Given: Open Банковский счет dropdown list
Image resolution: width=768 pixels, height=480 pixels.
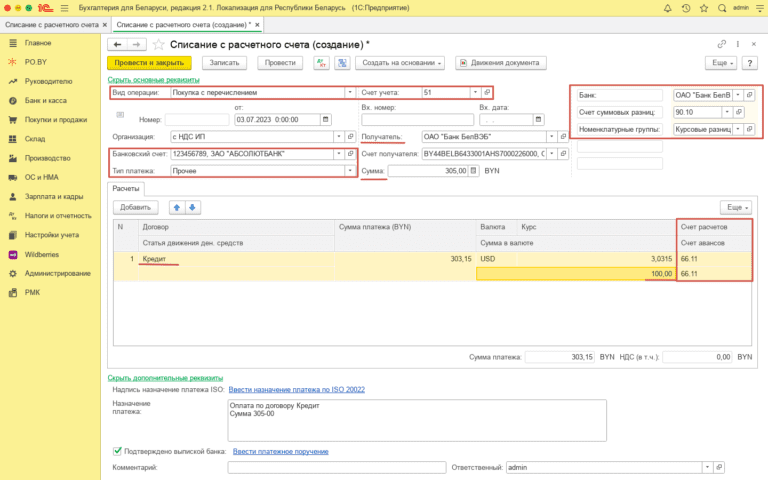Looking at the screenshot, I should (x=339, y=154).
